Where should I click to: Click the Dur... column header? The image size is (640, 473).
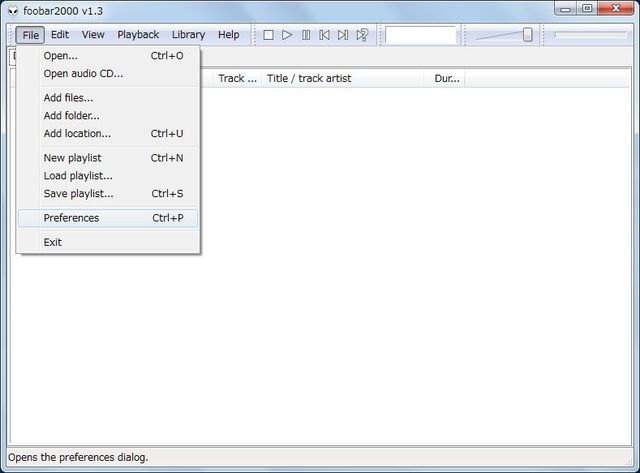[447, 78]
